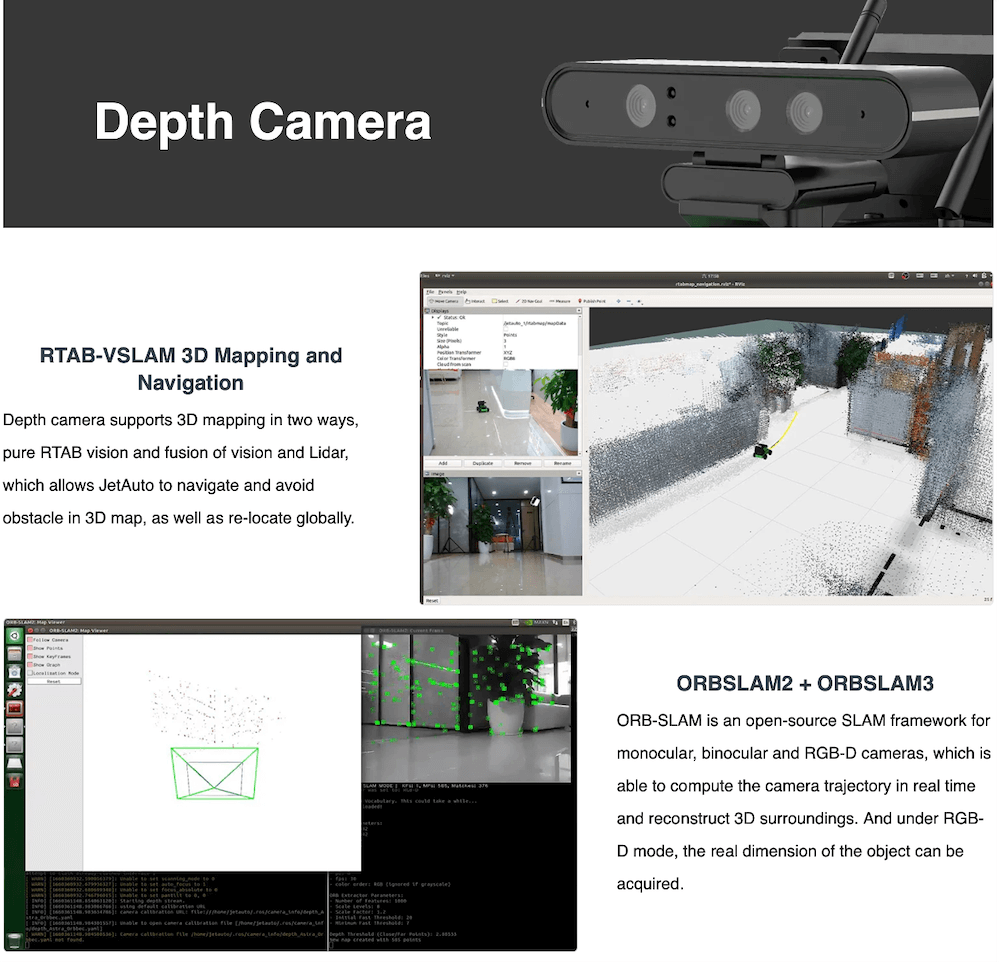Click the Duplicate display button
Image resolution: width=1000 pixels, height=964 pixels.
tap(483, 464)
